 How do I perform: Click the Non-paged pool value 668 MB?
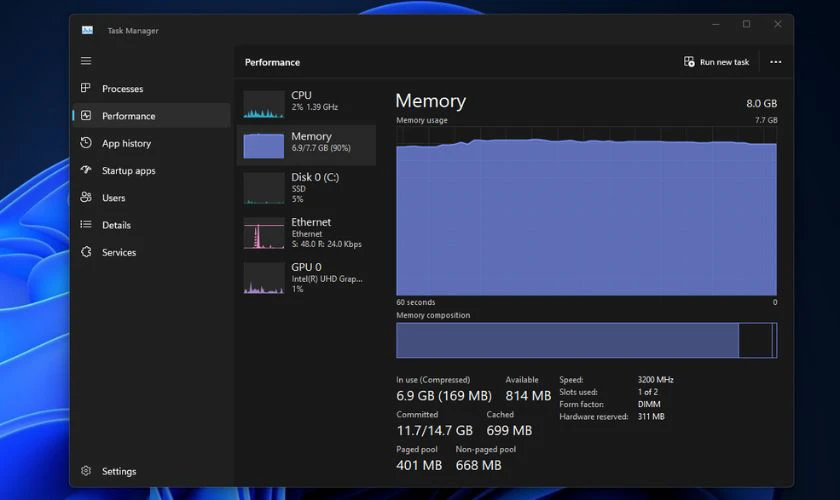tap(478, 465)
